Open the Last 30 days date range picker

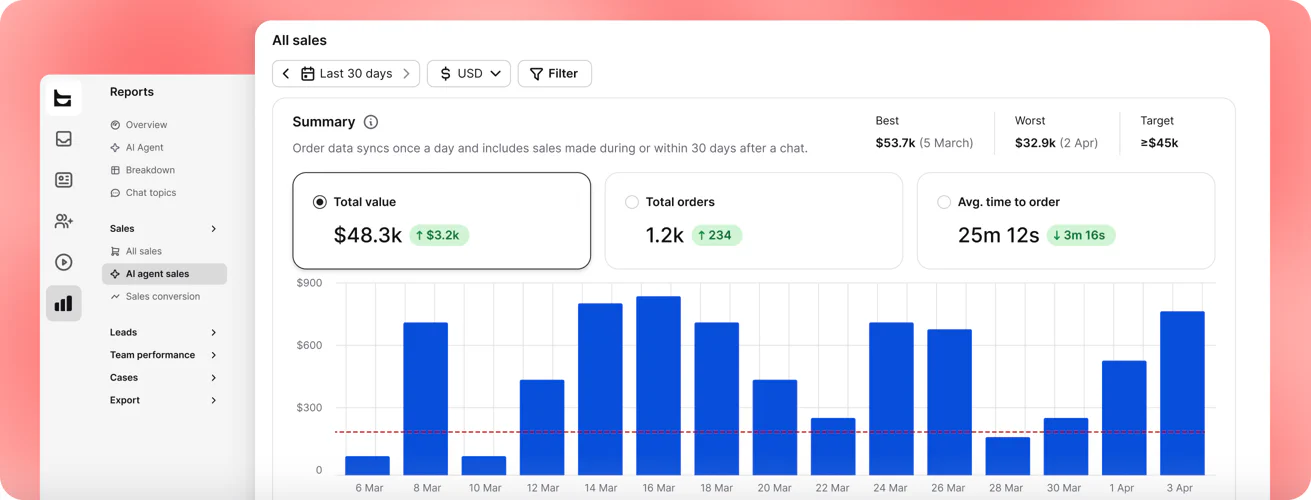coord(346,74)
